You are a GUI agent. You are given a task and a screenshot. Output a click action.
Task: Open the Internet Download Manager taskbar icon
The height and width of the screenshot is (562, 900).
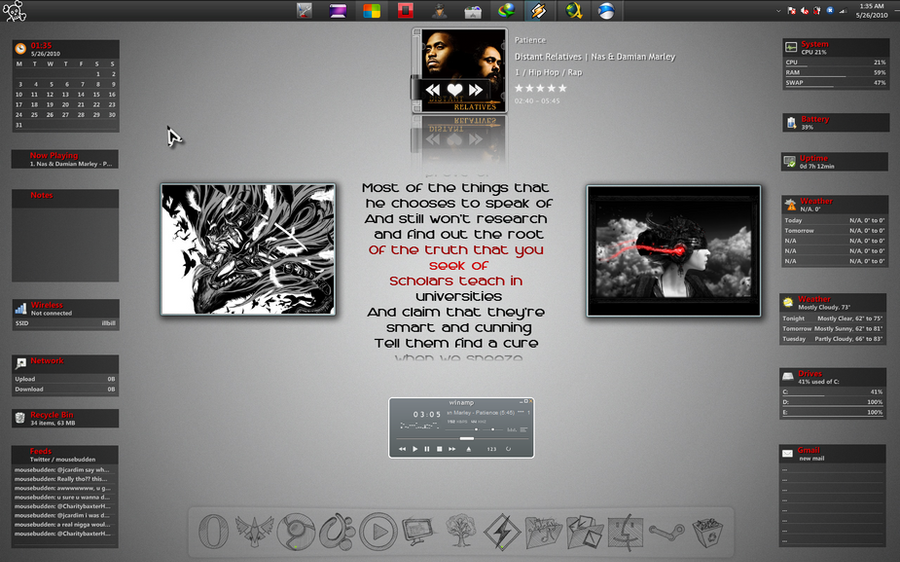click(506, 10)
